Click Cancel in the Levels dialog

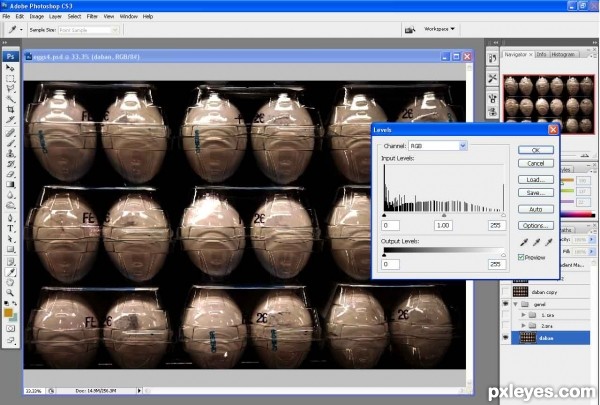(536, 163)
